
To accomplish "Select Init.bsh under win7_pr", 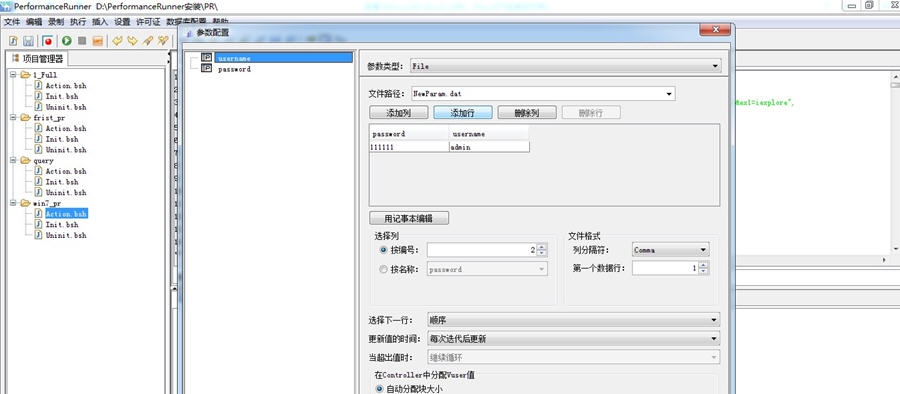I will pos(62,225).
